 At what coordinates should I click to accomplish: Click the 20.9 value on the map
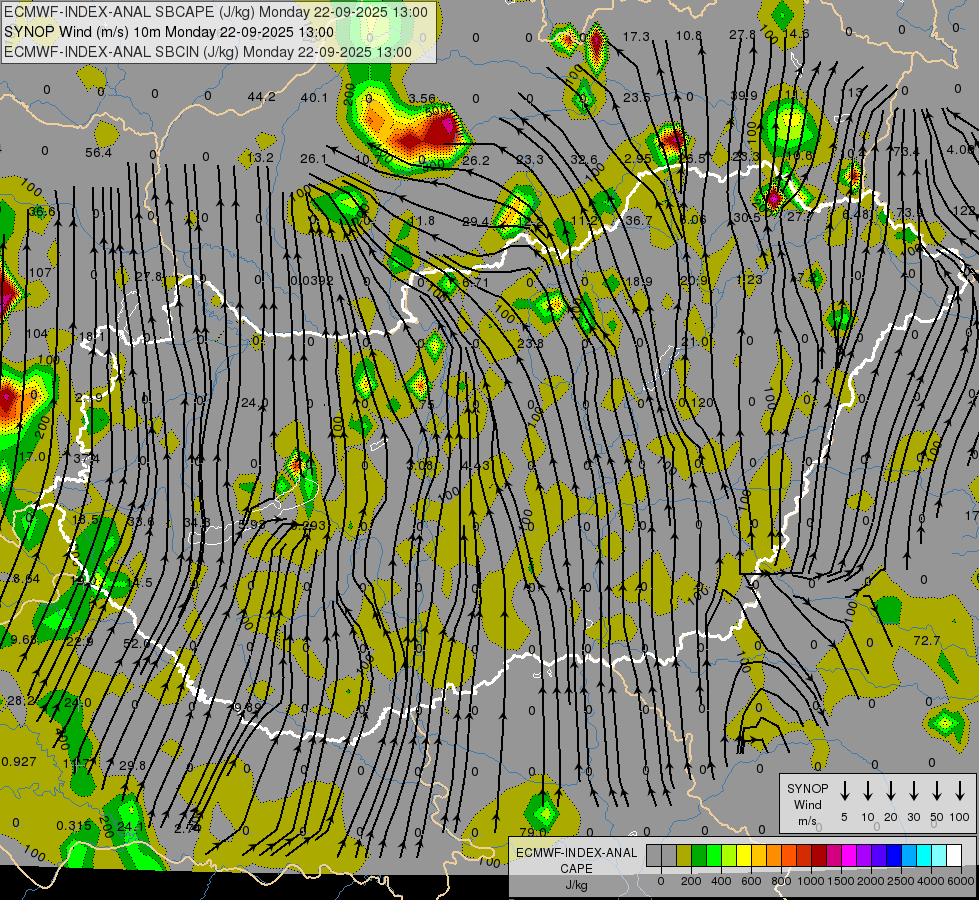tap(694, 280)
